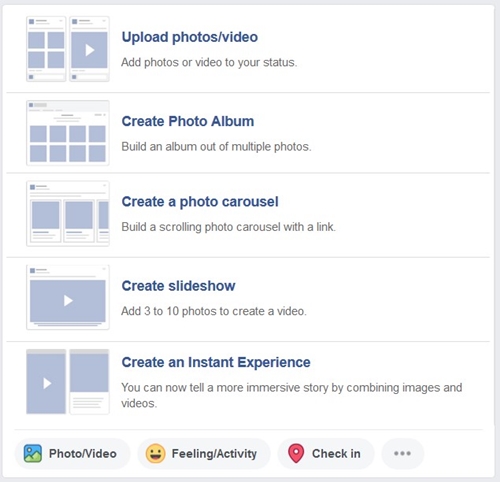Click the Upload photos/video grid thumbnail

coord(46,49)
